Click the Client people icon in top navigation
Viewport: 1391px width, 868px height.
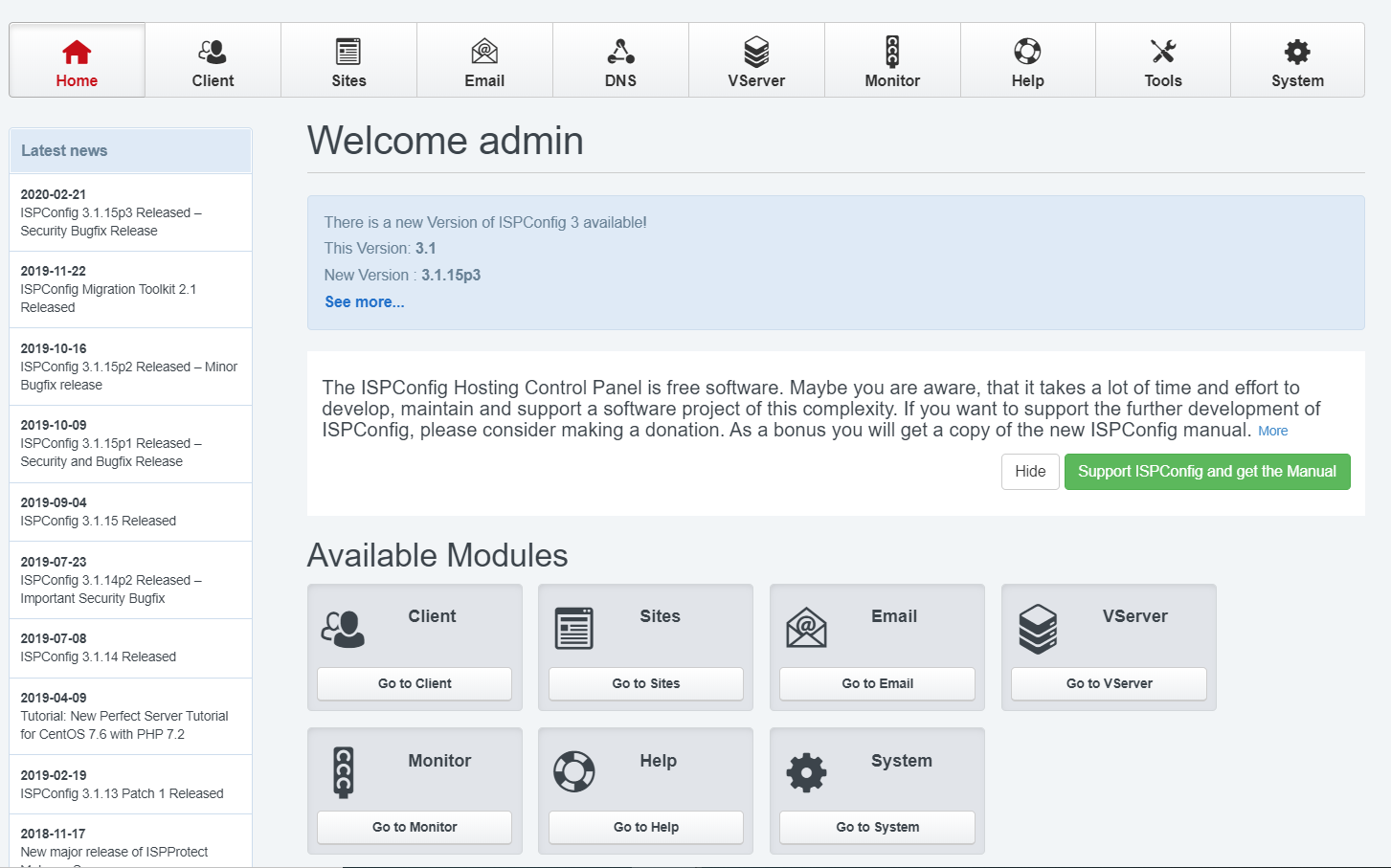coord(213,51)
